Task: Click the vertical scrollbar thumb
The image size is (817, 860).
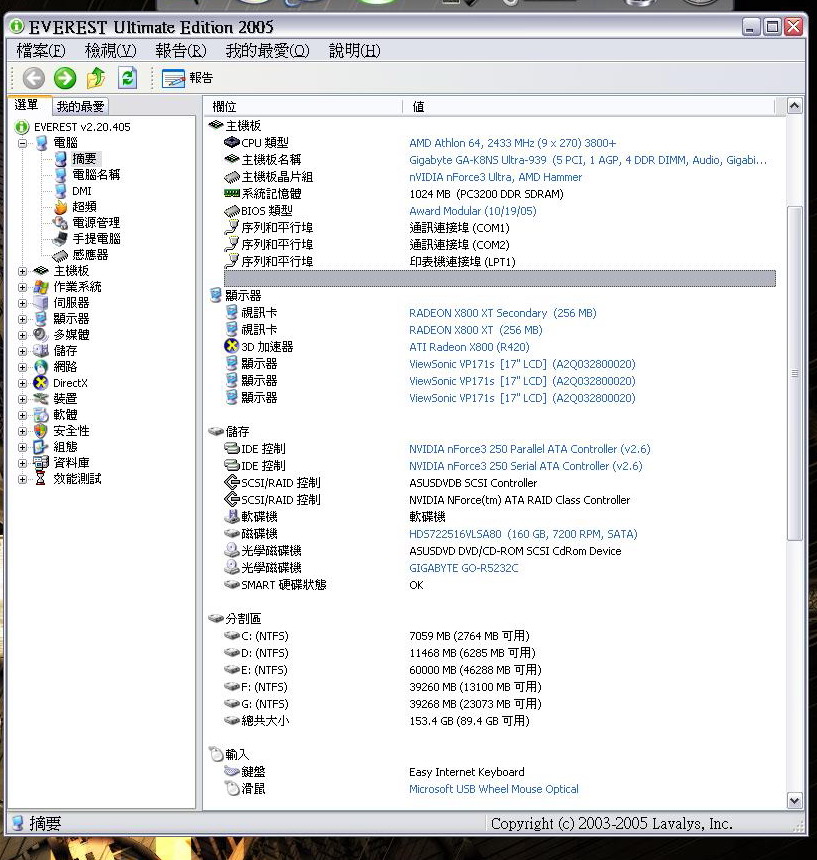Action: click(x=795, y=374)
